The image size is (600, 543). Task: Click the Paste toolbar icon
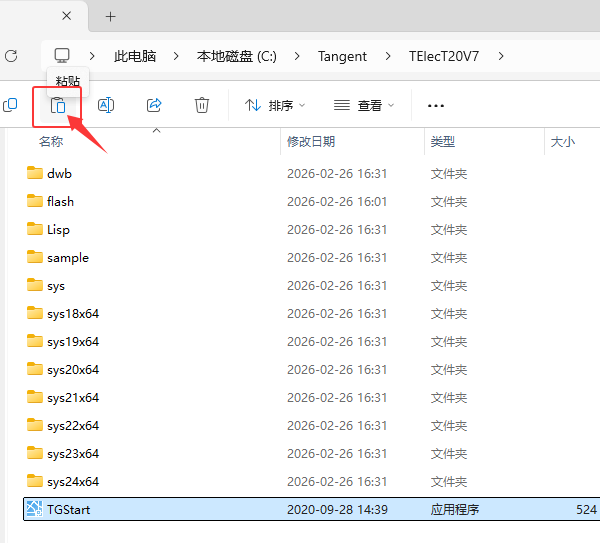(58, 105)
